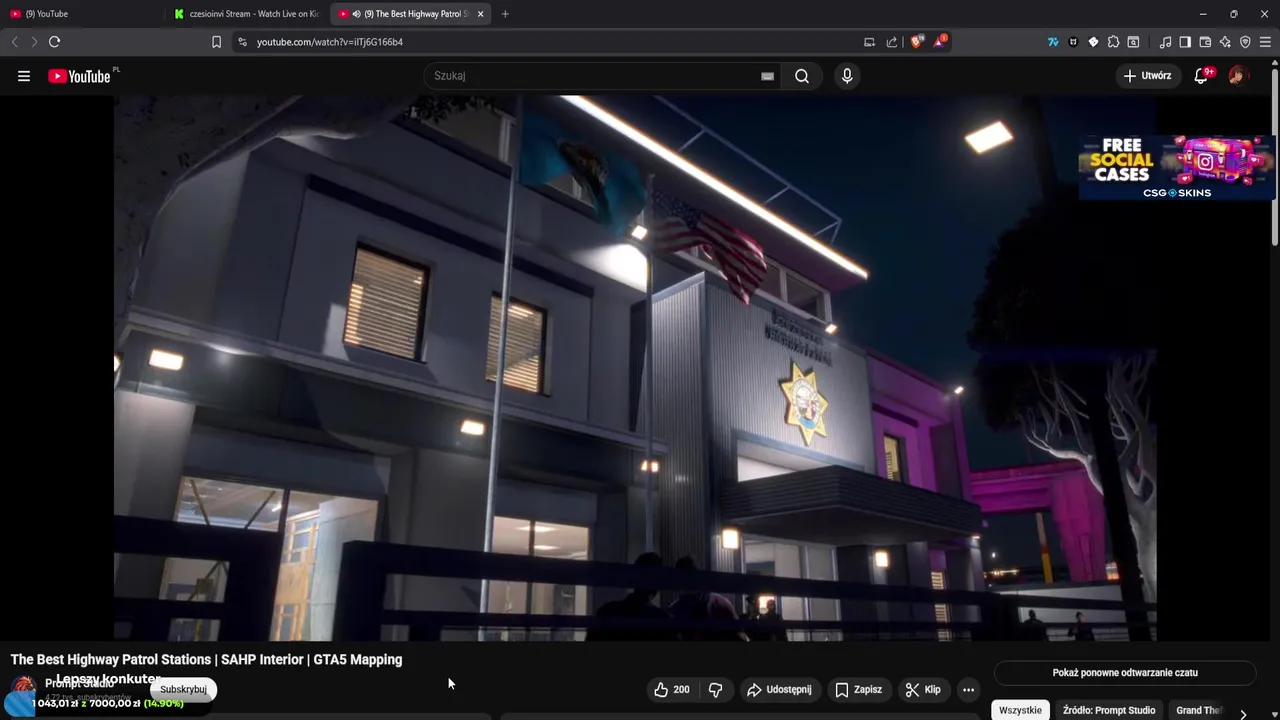Open Prompt Studio channel avatar

coord(23,689)
